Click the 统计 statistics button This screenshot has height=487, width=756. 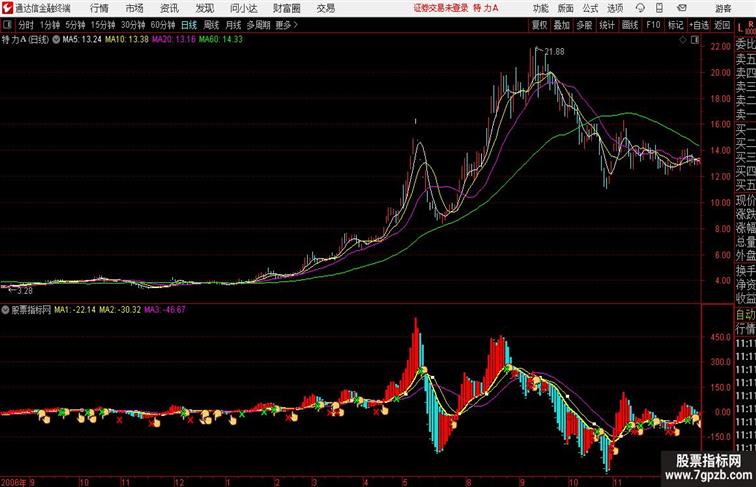coord(607,25)
